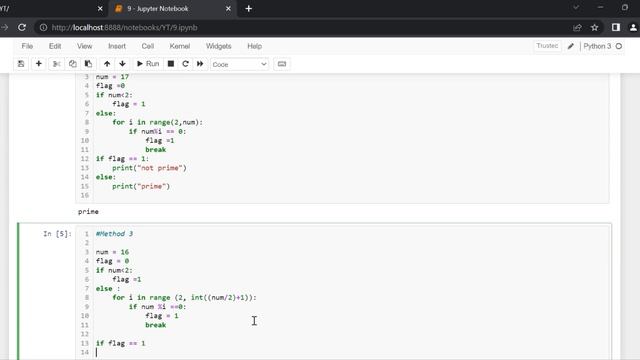Close the YT/ browser tab
The width and height of the screenshot is (640, 360).
point(100,9)
